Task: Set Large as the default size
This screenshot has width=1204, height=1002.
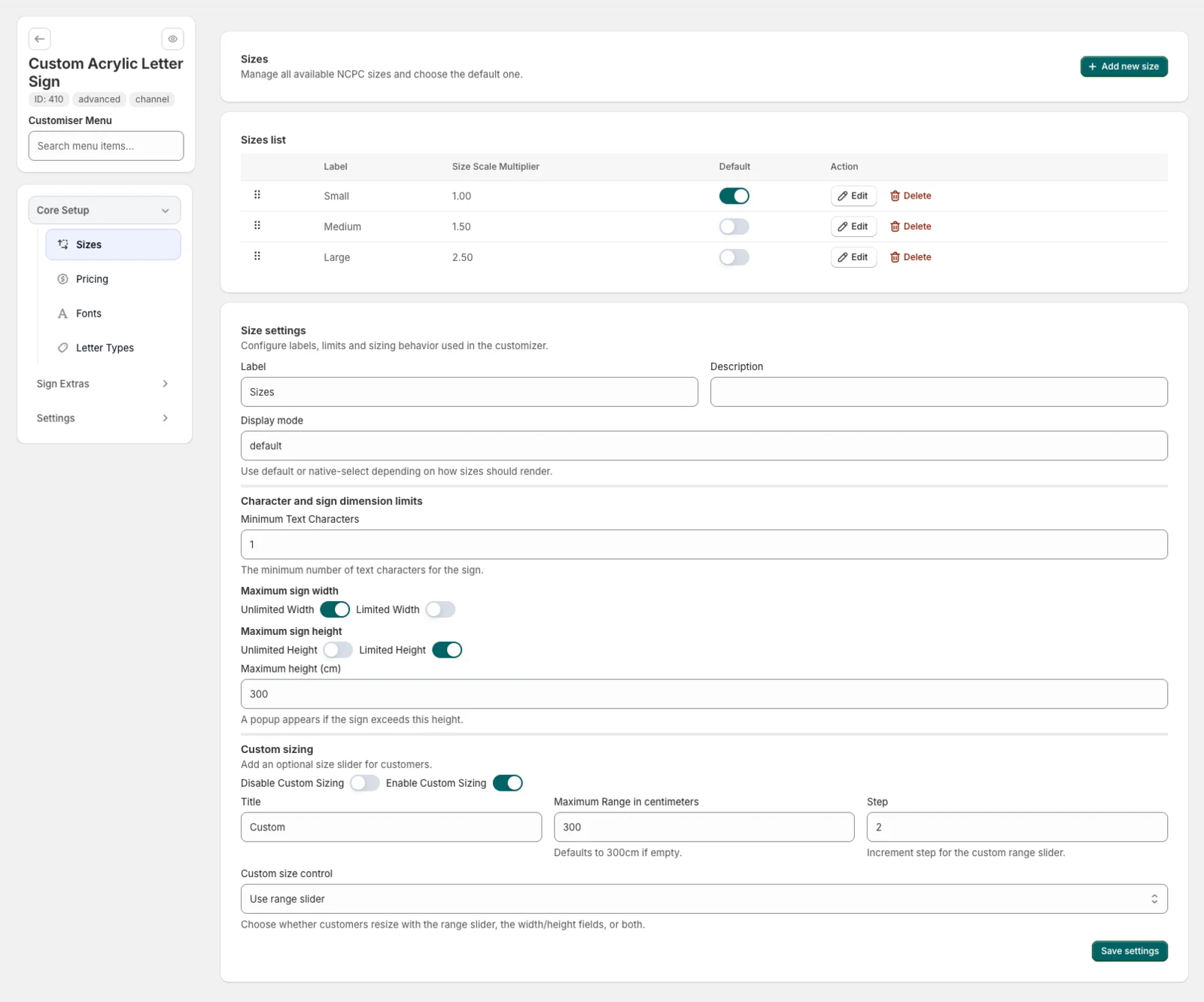Action: point(734,257)
